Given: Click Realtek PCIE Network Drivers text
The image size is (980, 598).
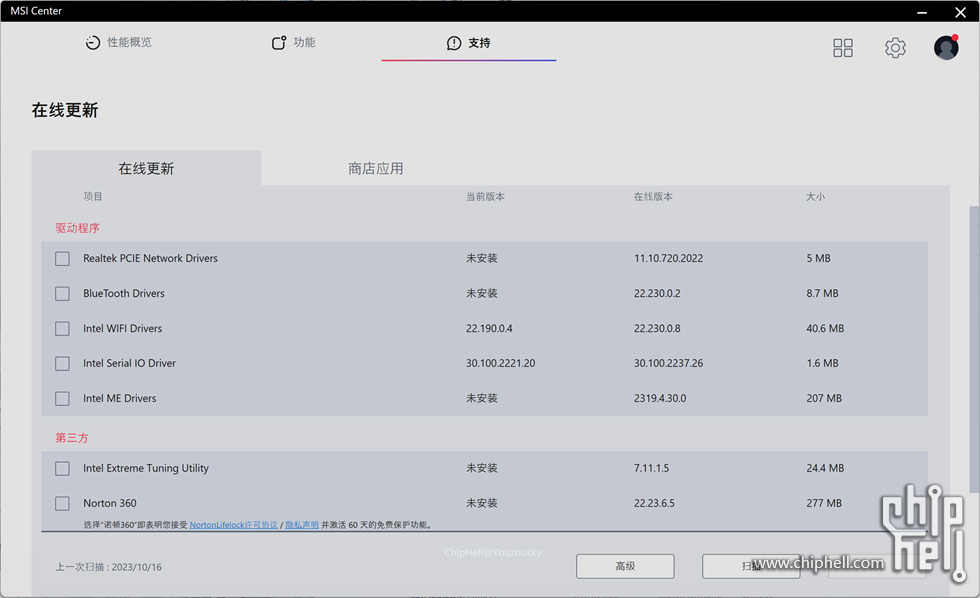Looking at the screenshot, I should click(151, 258).
